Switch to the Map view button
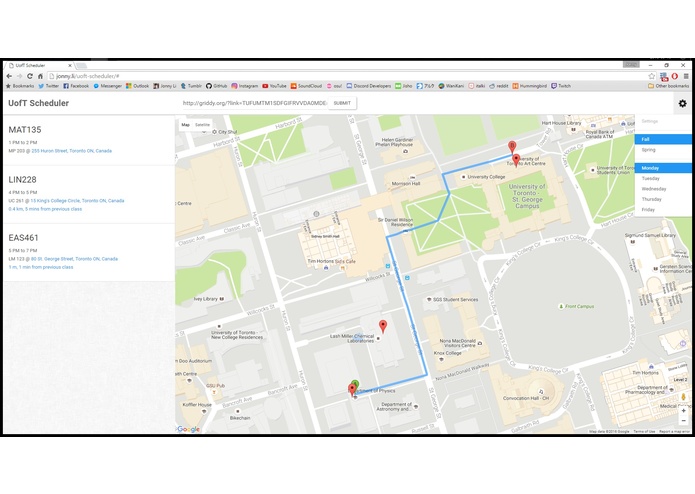The height and width of the screenshot is (494, 695). [186, 125]
